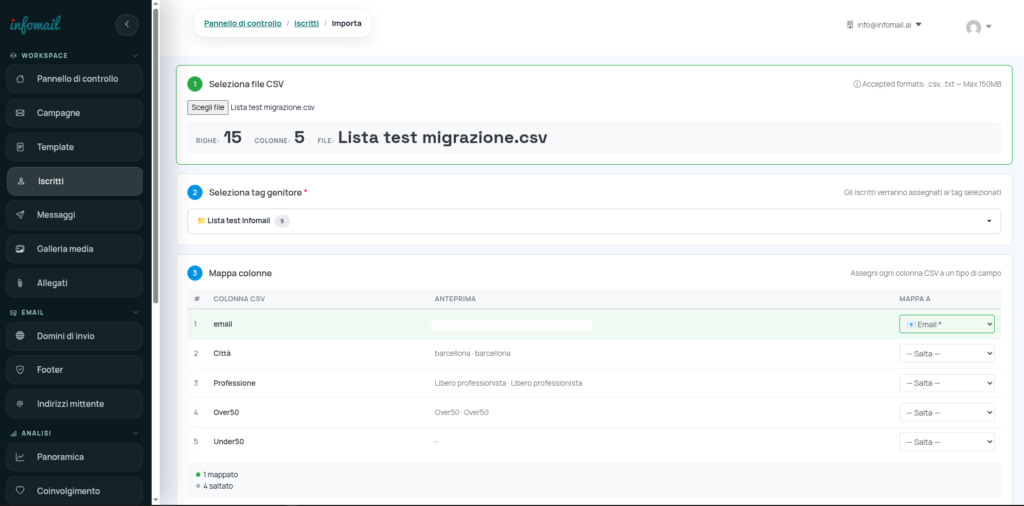
Task: Collapse the sidebar with the arrow button
Action: 127,24
